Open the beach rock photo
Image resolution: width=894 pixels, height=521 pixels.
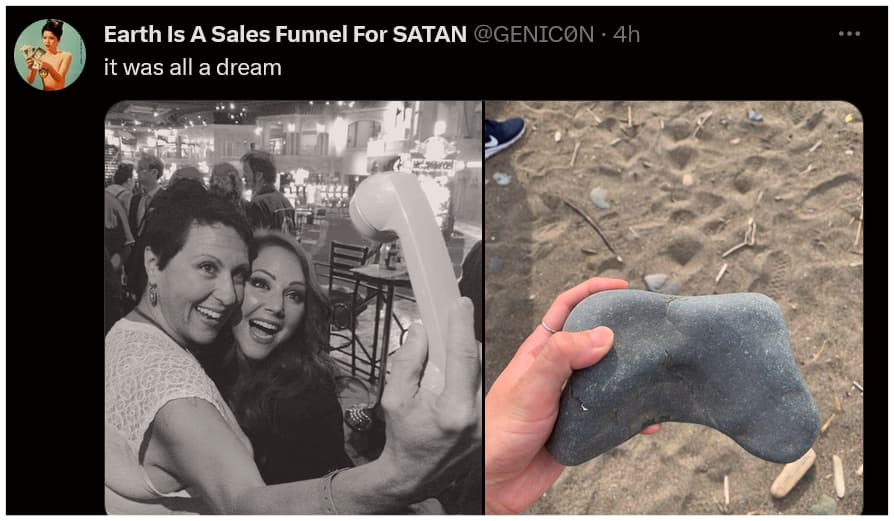pos(674,307)
